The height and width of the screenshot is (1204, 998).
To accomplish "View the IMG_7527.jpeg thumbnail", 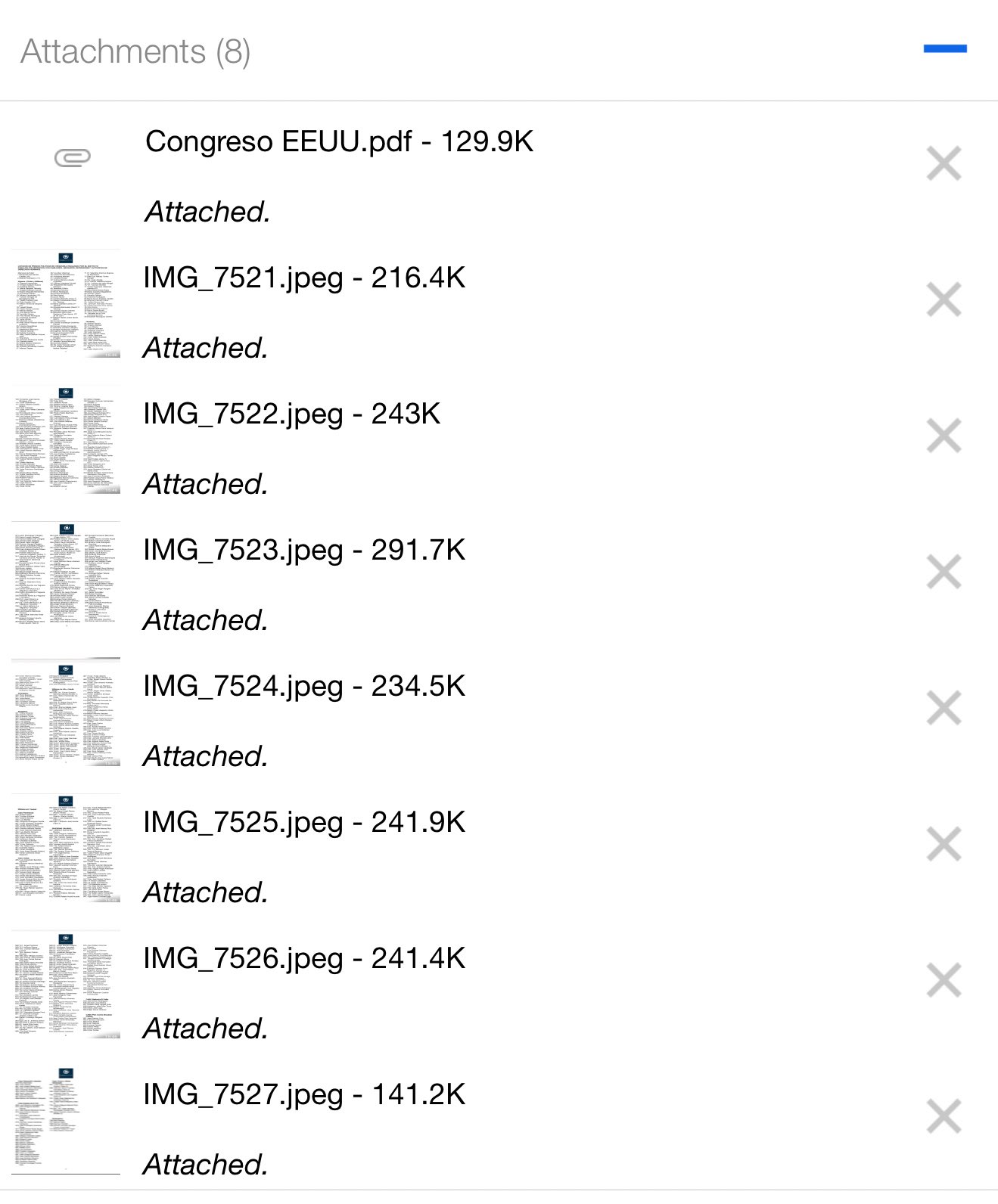I will point(66,1121).
